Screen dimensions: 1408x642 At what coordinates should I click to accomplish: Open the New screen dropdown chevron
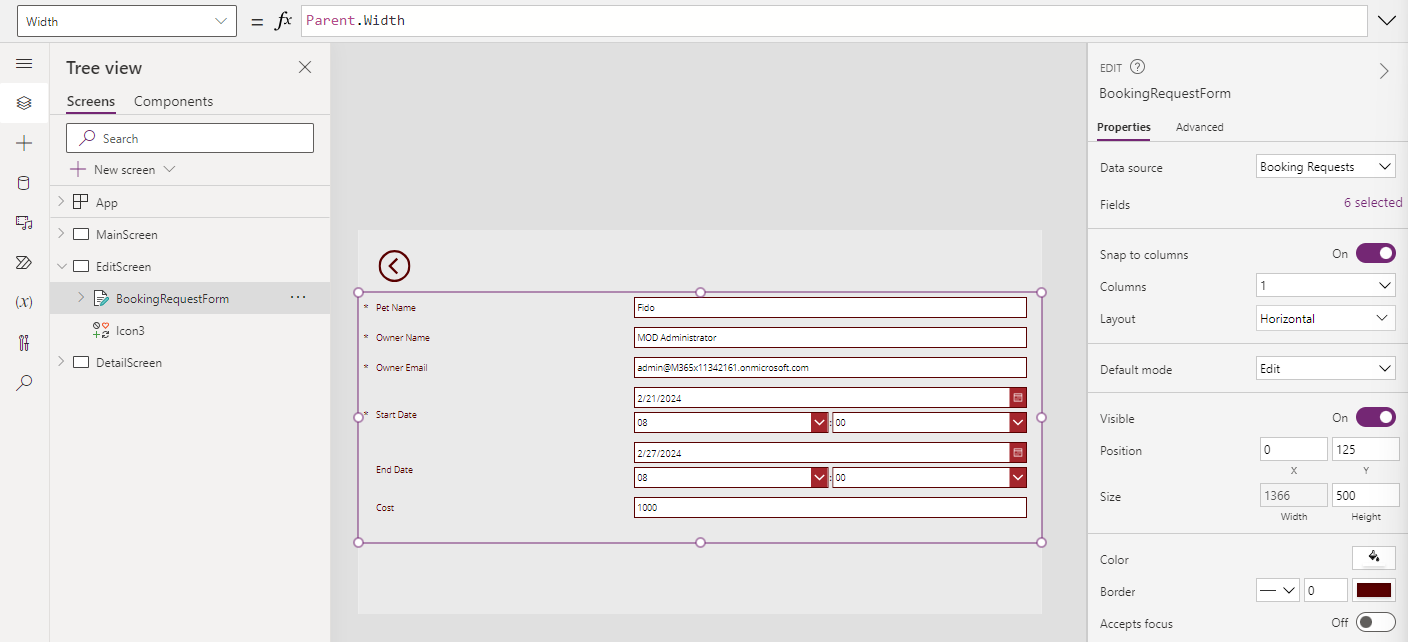[x=169, y=169]
